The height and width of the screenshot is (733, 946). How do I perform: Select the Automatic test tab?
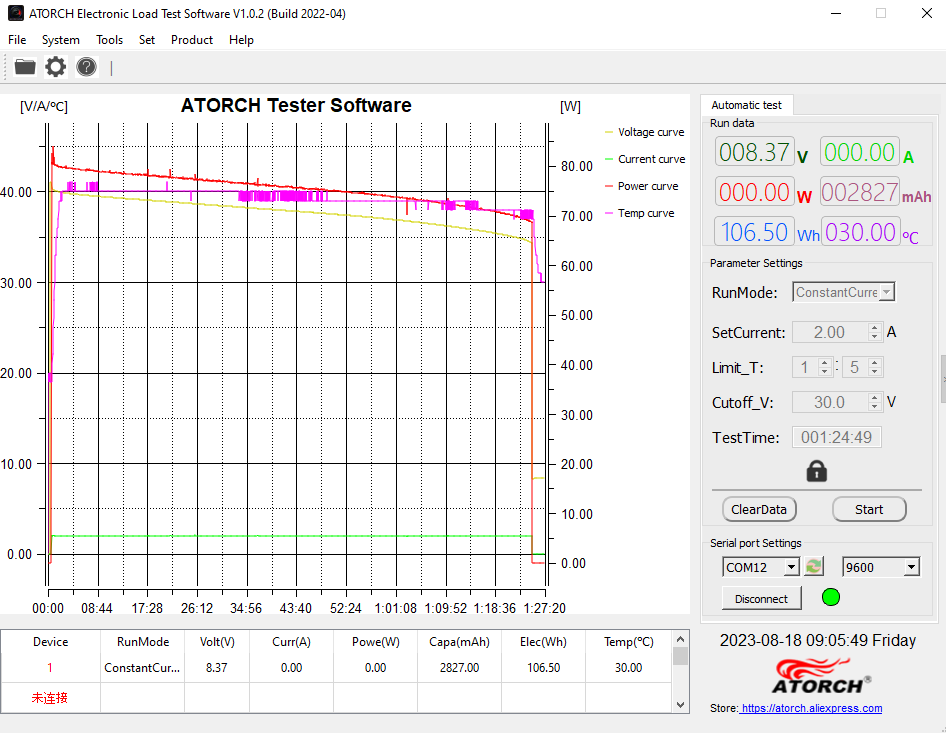pyautogui.click(x=746, y=105)
